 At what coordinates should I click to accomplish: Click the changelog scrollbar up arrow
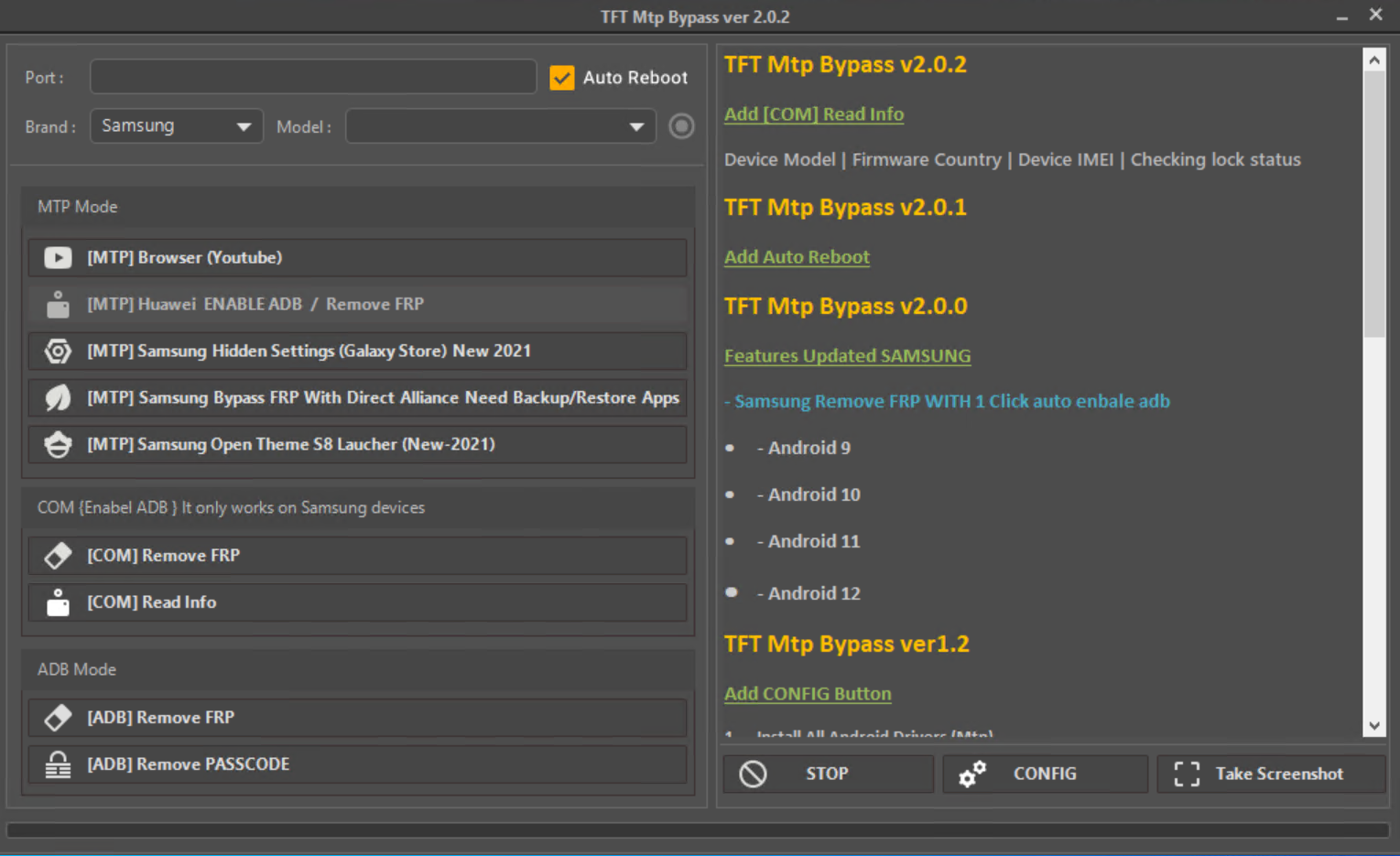tap(1374, 60)
